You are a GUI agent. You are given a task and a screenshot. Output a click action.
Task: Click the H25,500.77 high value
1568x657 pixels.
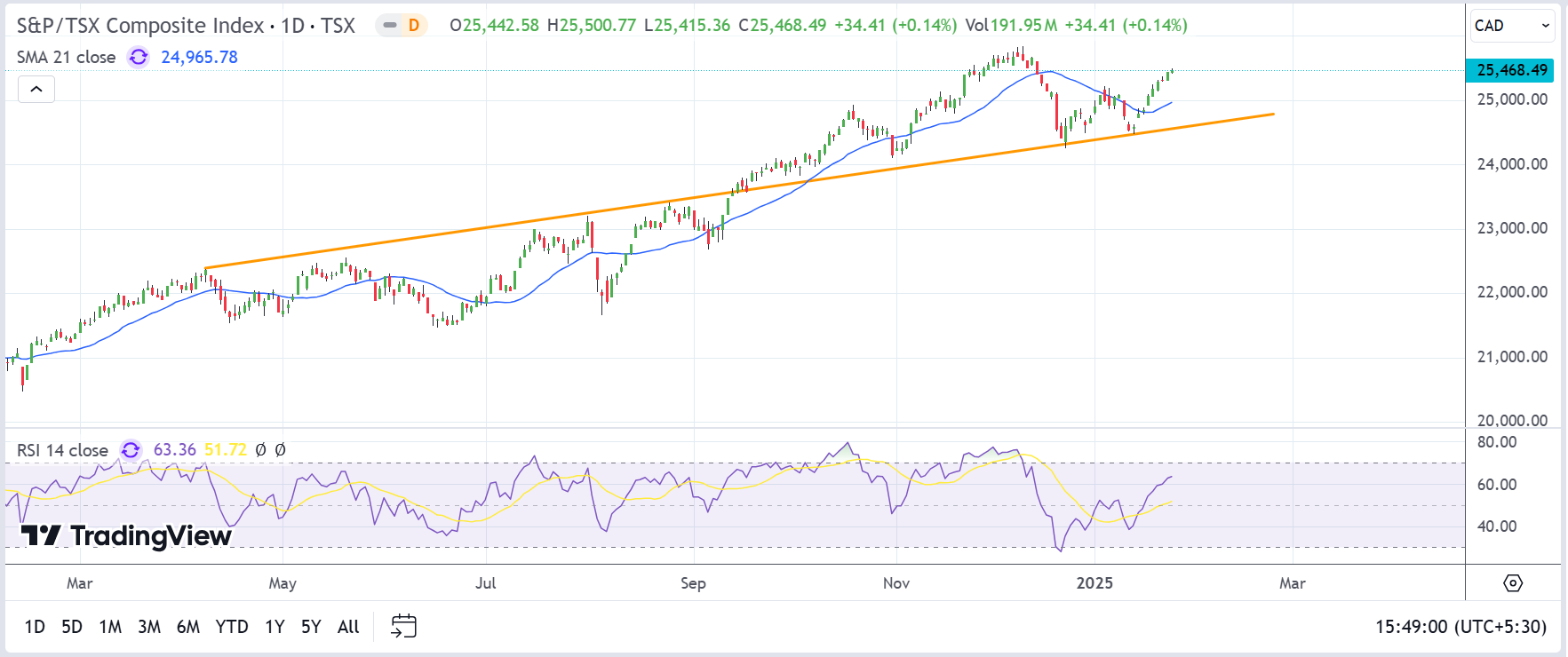(592, 26)
